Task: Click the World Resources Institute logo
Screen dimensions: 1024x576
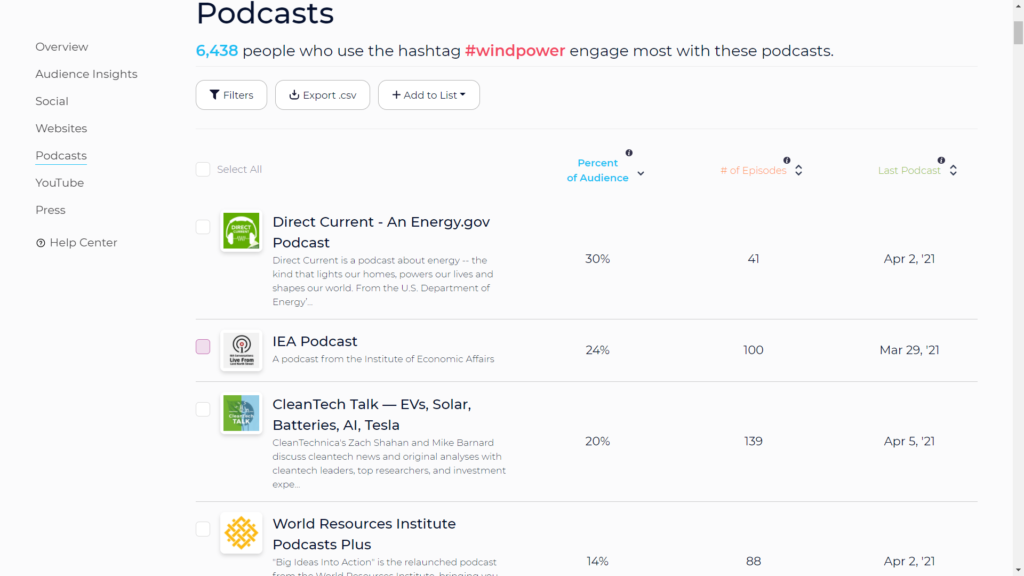Action: pyautogui.click(x=241, y=533)
